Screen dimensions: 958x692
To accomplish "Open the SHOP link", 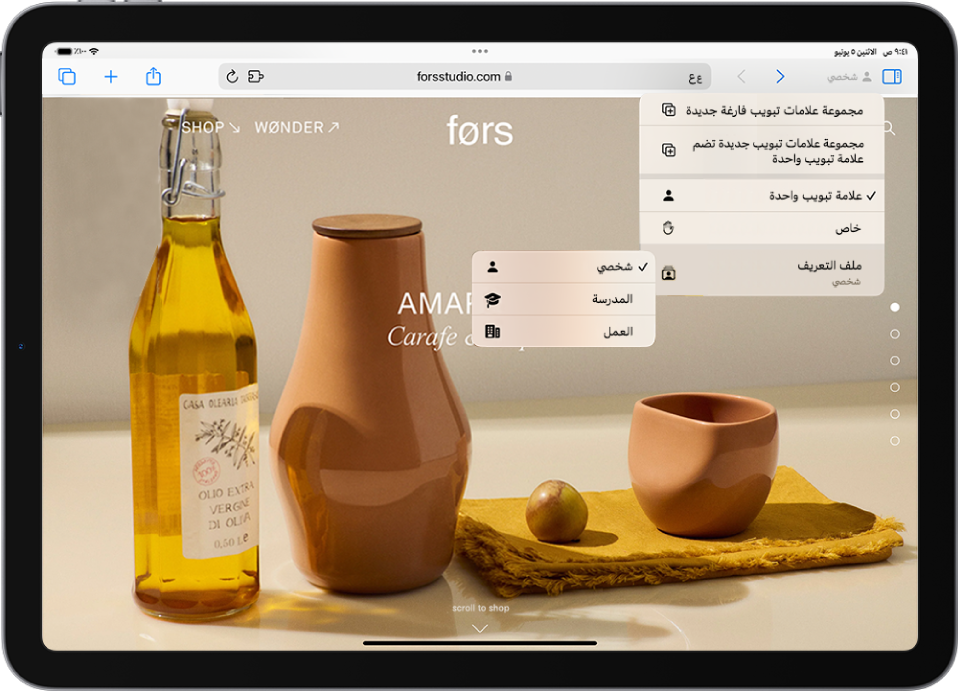I will pos(210,128).
